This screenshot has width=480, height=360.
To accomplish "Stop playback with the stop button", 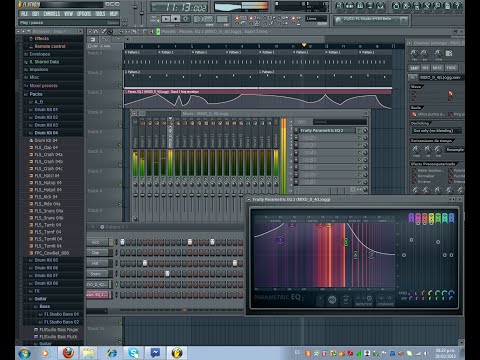I will (x=176, y=19).
